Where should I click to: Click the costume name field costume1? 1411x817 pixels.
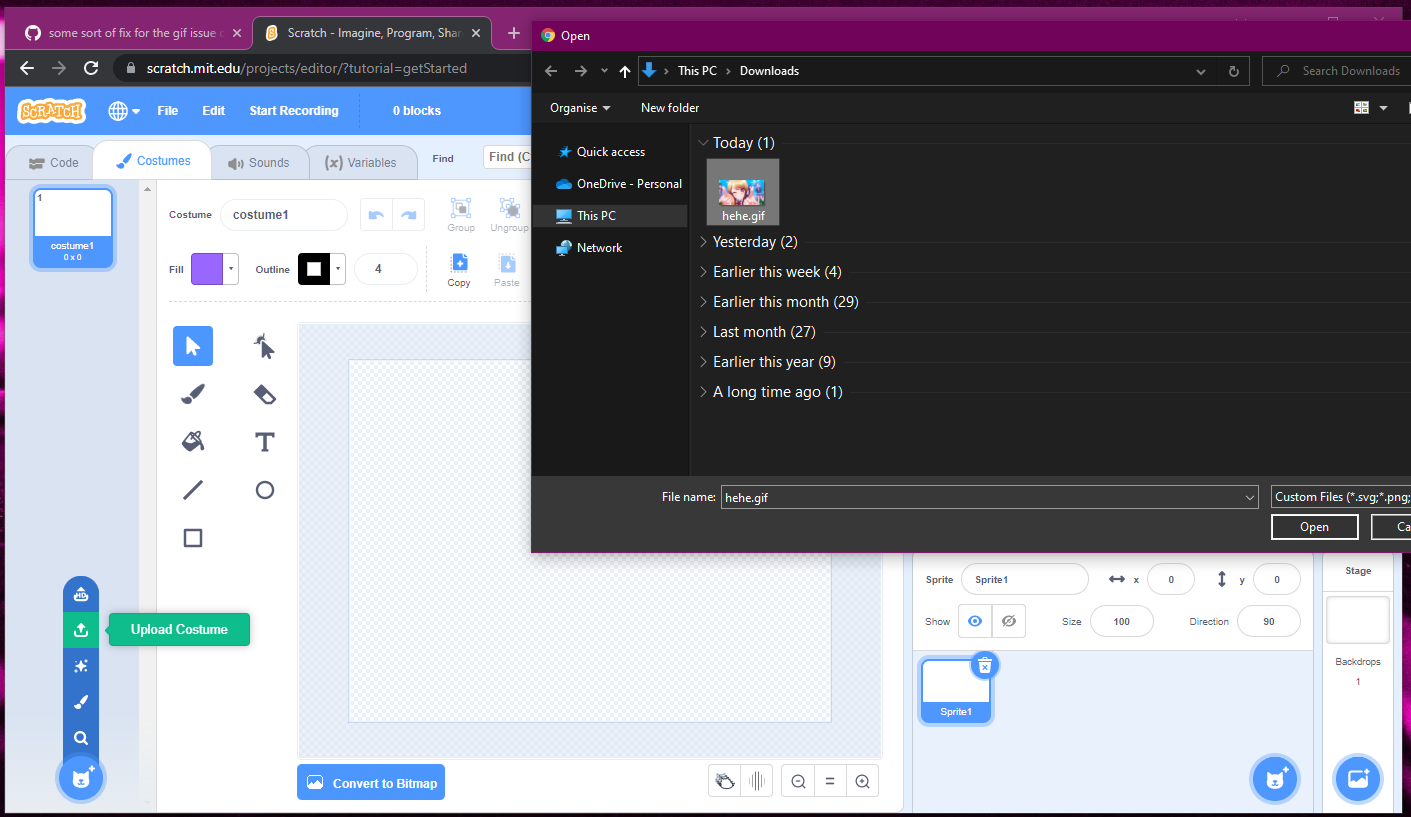pos(284,215)
